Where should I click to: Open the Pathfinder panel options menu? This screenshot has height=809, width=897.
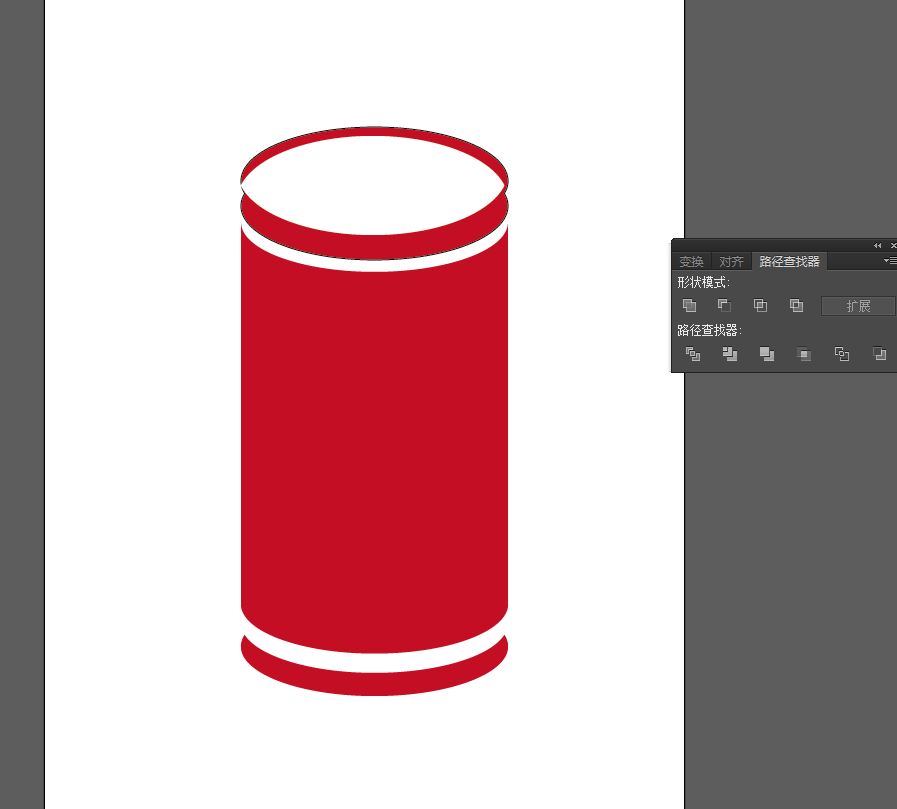[890, 261]
